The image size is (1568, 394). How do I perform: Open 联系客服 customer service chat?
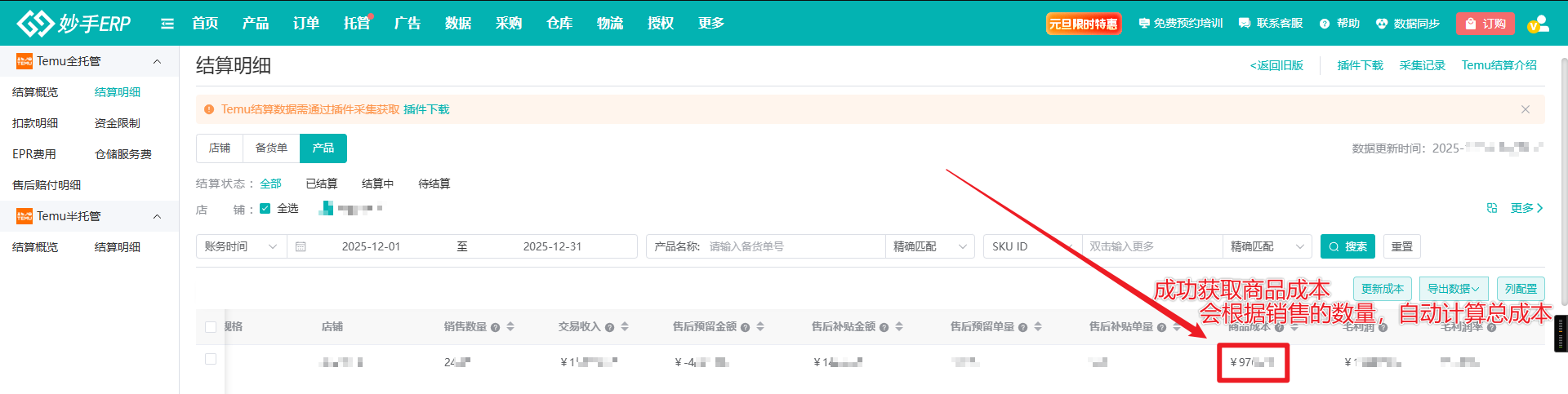pyautogui.click(x=1271, y=24)
